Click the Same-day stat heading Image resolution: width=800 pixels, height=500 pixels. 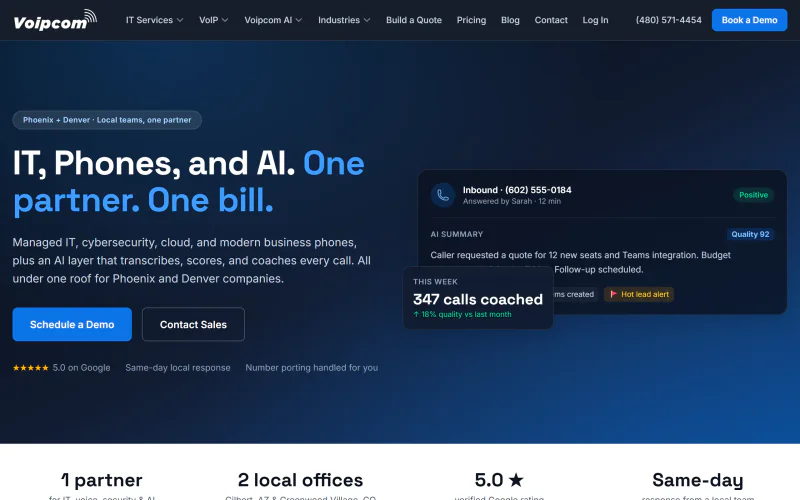[697, 480]
